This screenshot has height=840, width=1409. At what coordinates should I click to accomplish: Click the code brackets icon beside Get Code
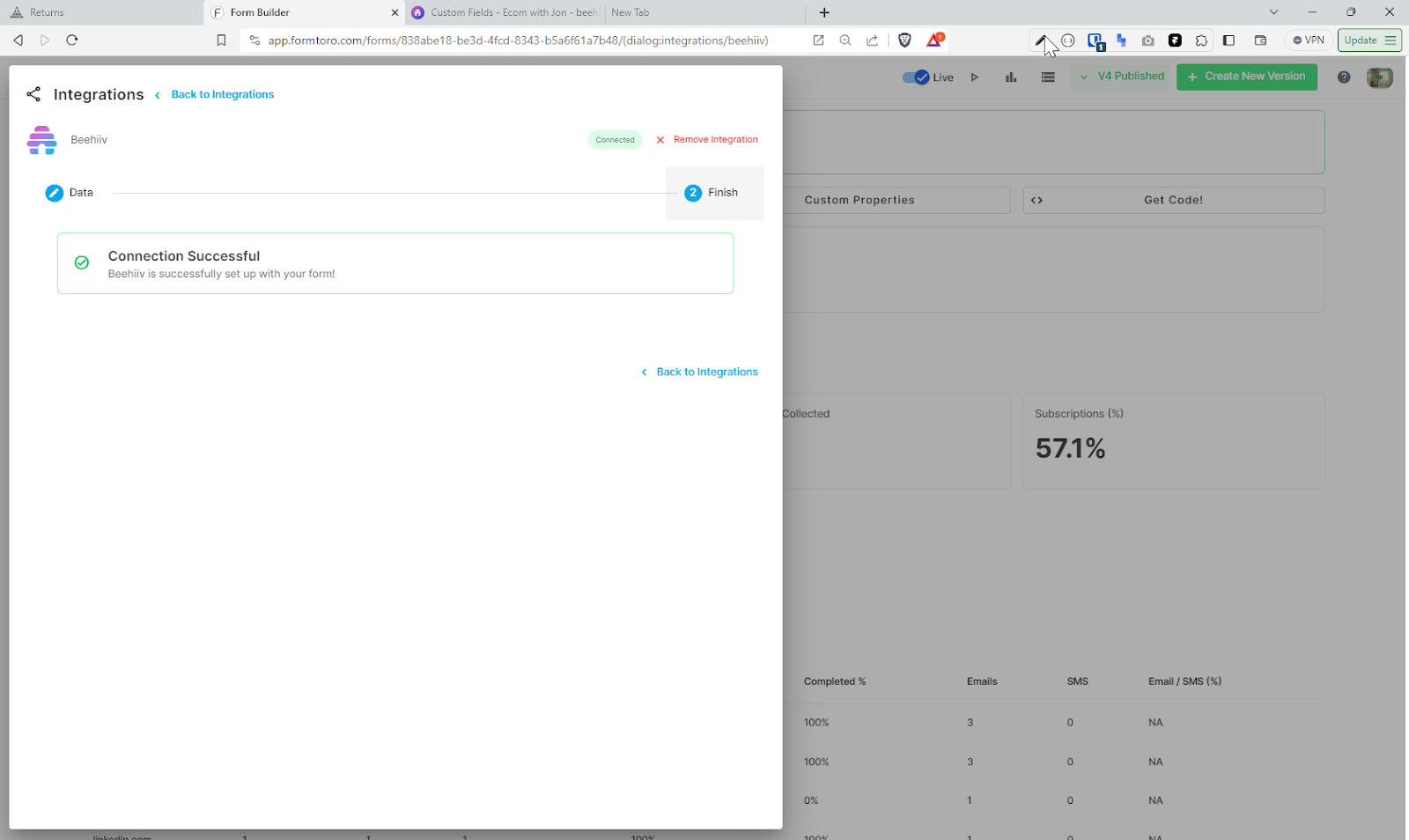coord(1037,201)
